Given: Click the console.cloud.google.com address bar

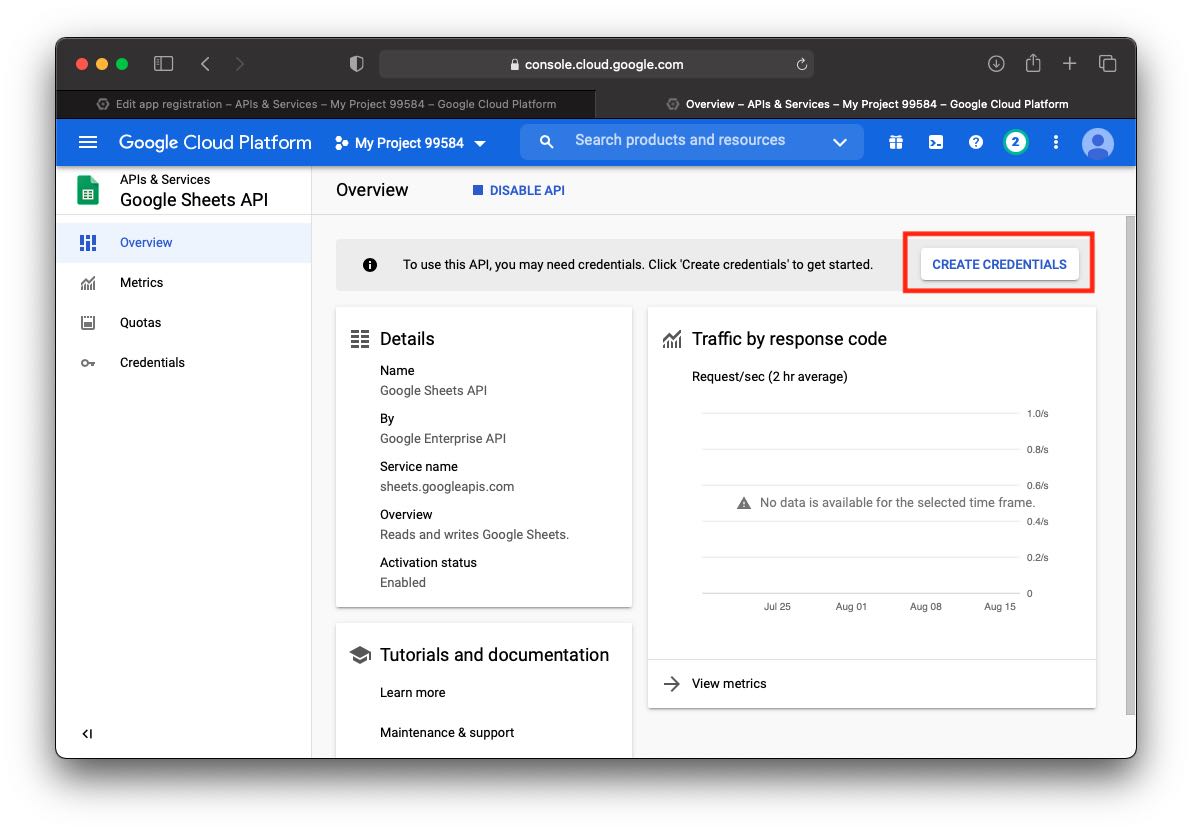Looking at the screenshot, I should click(x=596, y=65).
